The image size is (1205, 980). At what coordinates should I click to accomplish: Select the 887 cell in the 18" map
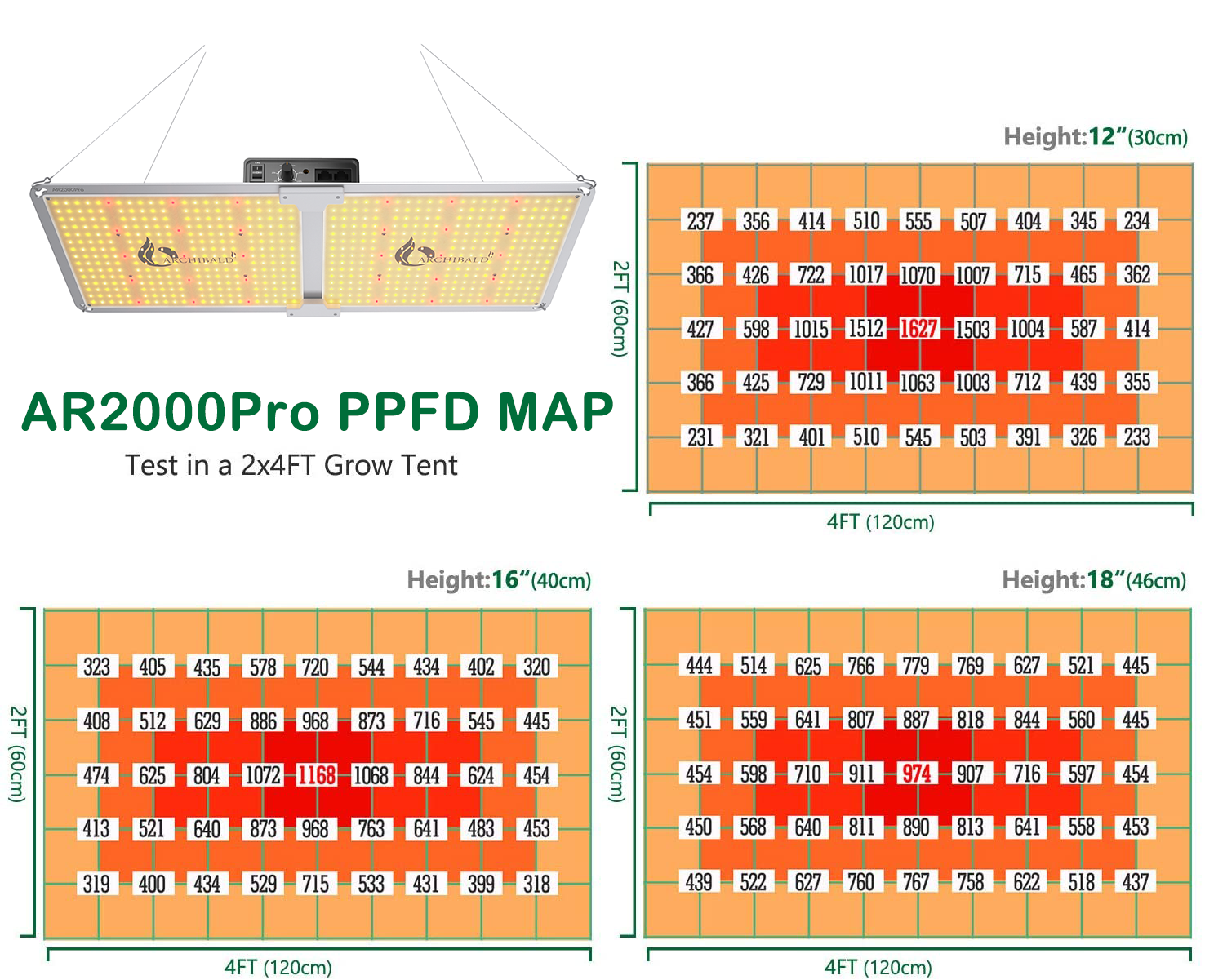click(916, 720)
